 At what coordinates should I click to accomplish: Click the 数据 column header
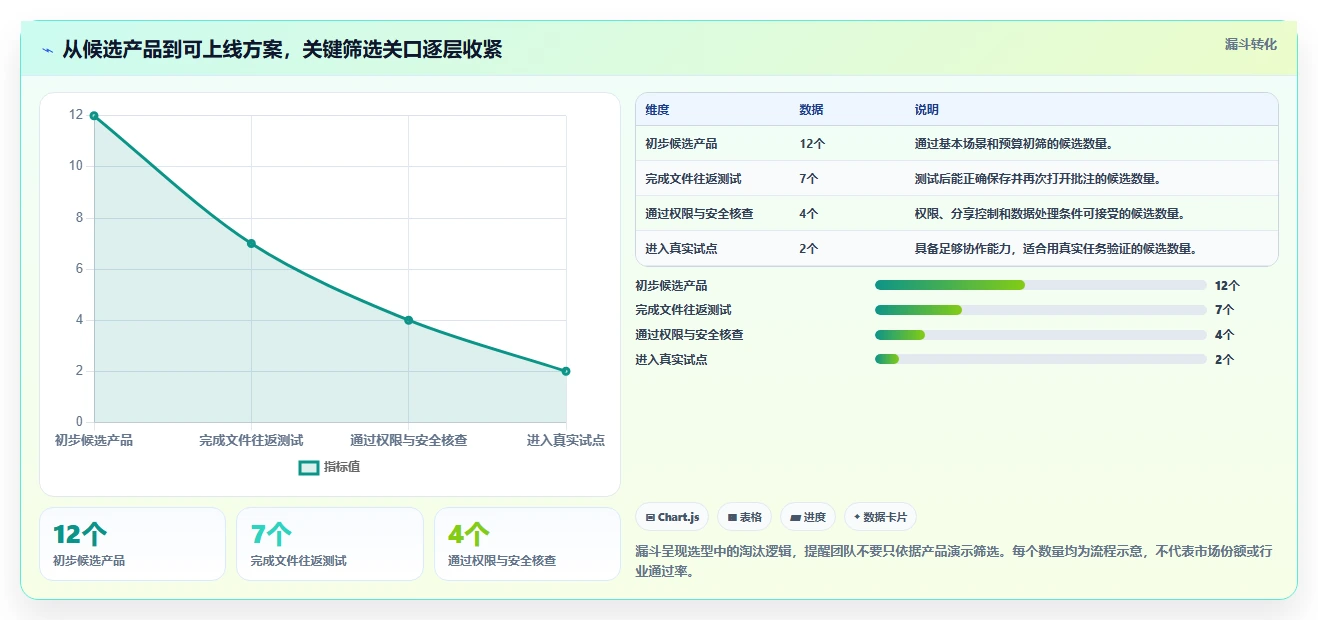point(811,110)
